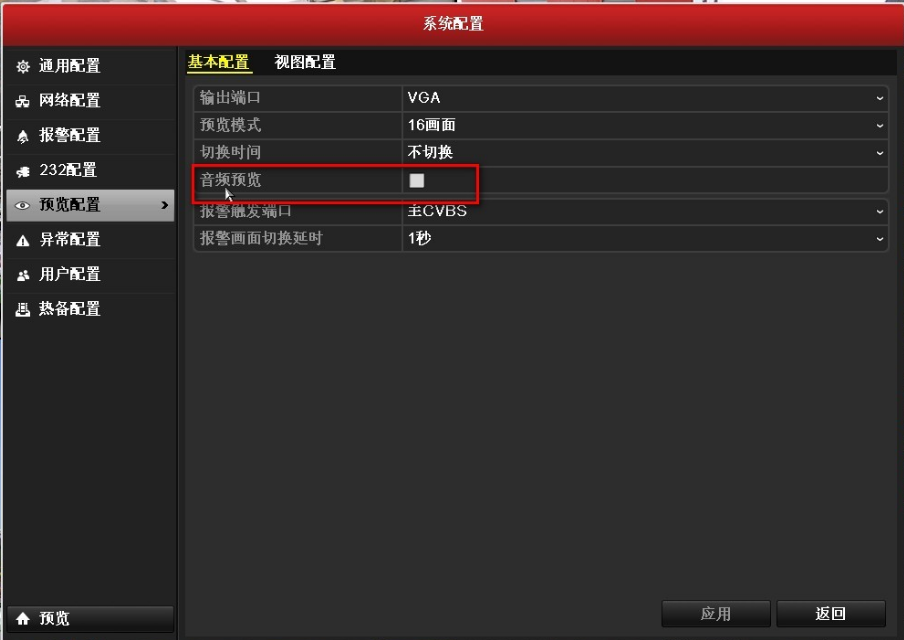Expand the 切换时间 dropdown set to 不切换
This screenshot has width=904, height=640.
point(878,153)
